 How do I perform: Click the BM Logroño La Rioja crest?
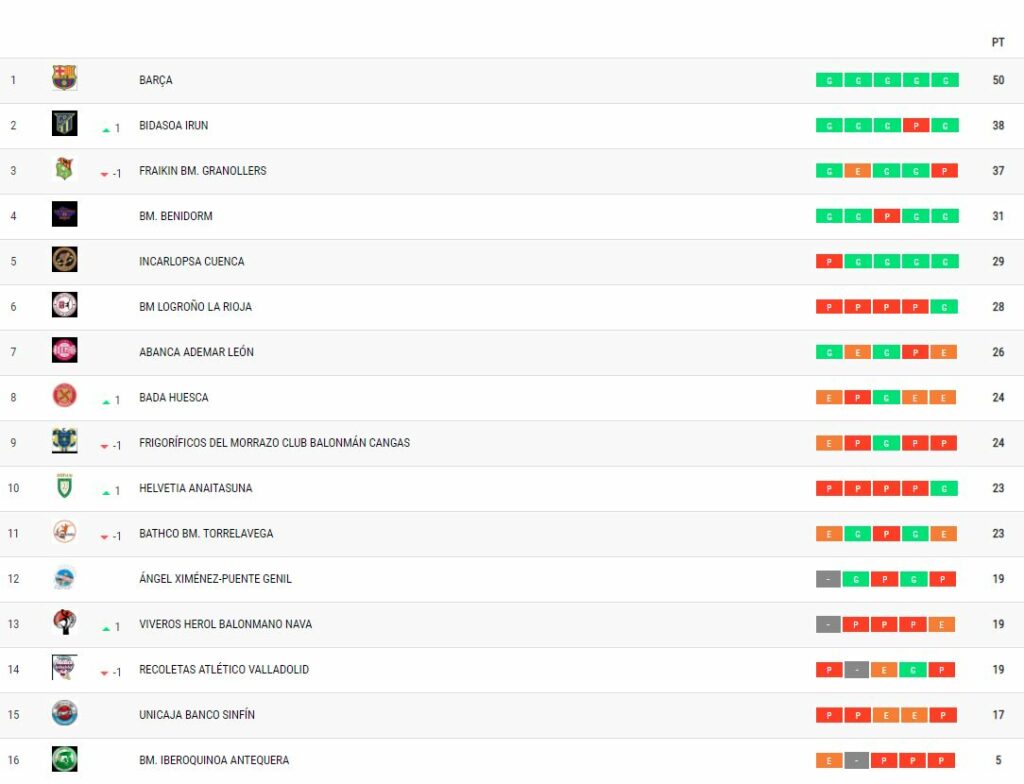pos(65,304)
